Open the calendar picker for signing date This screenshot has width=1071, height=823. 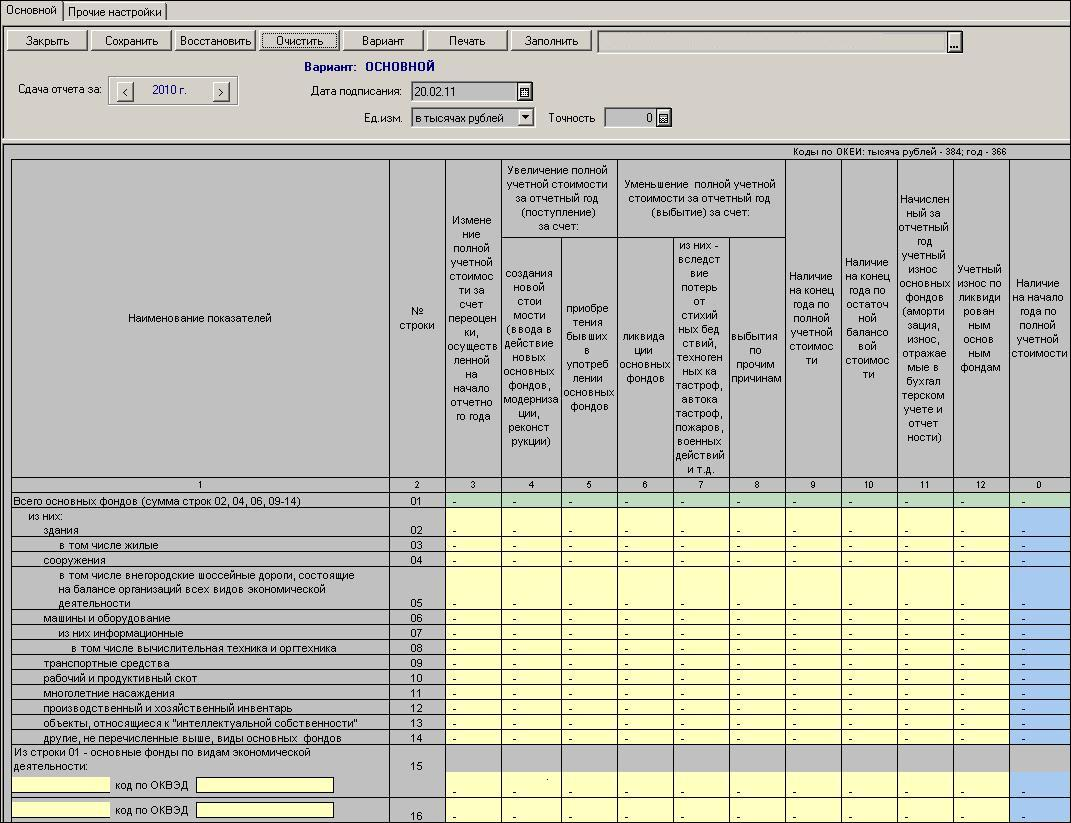click(525, 92)
